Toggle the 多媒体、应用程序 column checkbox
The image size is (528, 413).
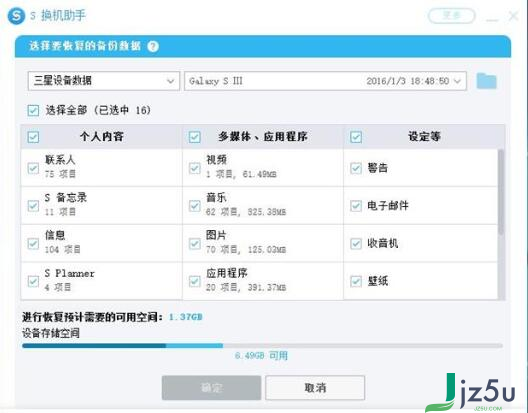coord(195,137)
